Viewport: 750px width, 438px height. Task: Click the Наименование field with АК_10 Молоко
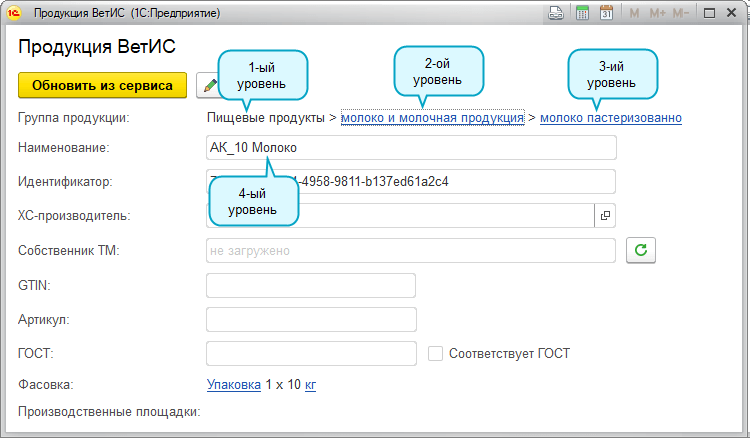[411, 148]
